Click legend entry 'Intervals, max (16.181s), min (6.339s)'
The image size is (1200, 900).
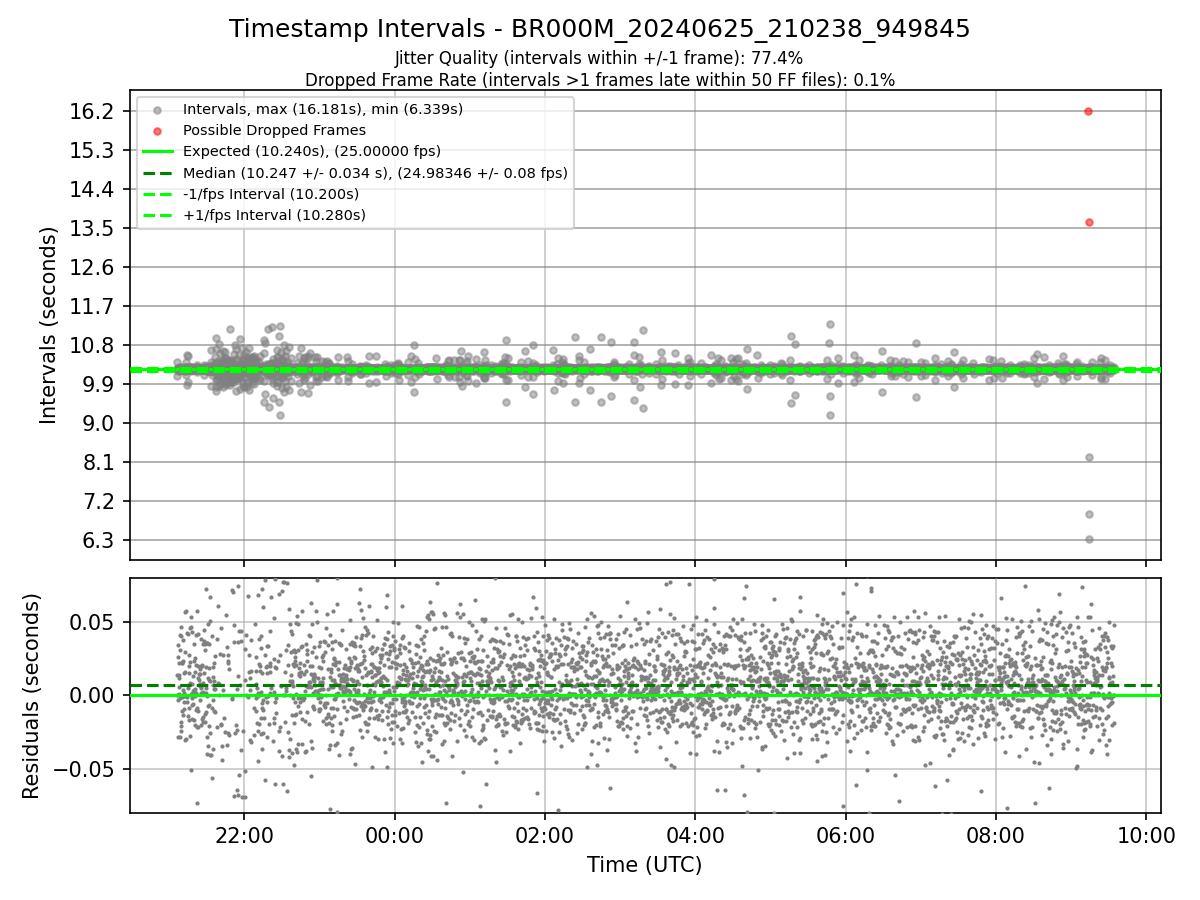pyautogui.click(x=323, y=108)
